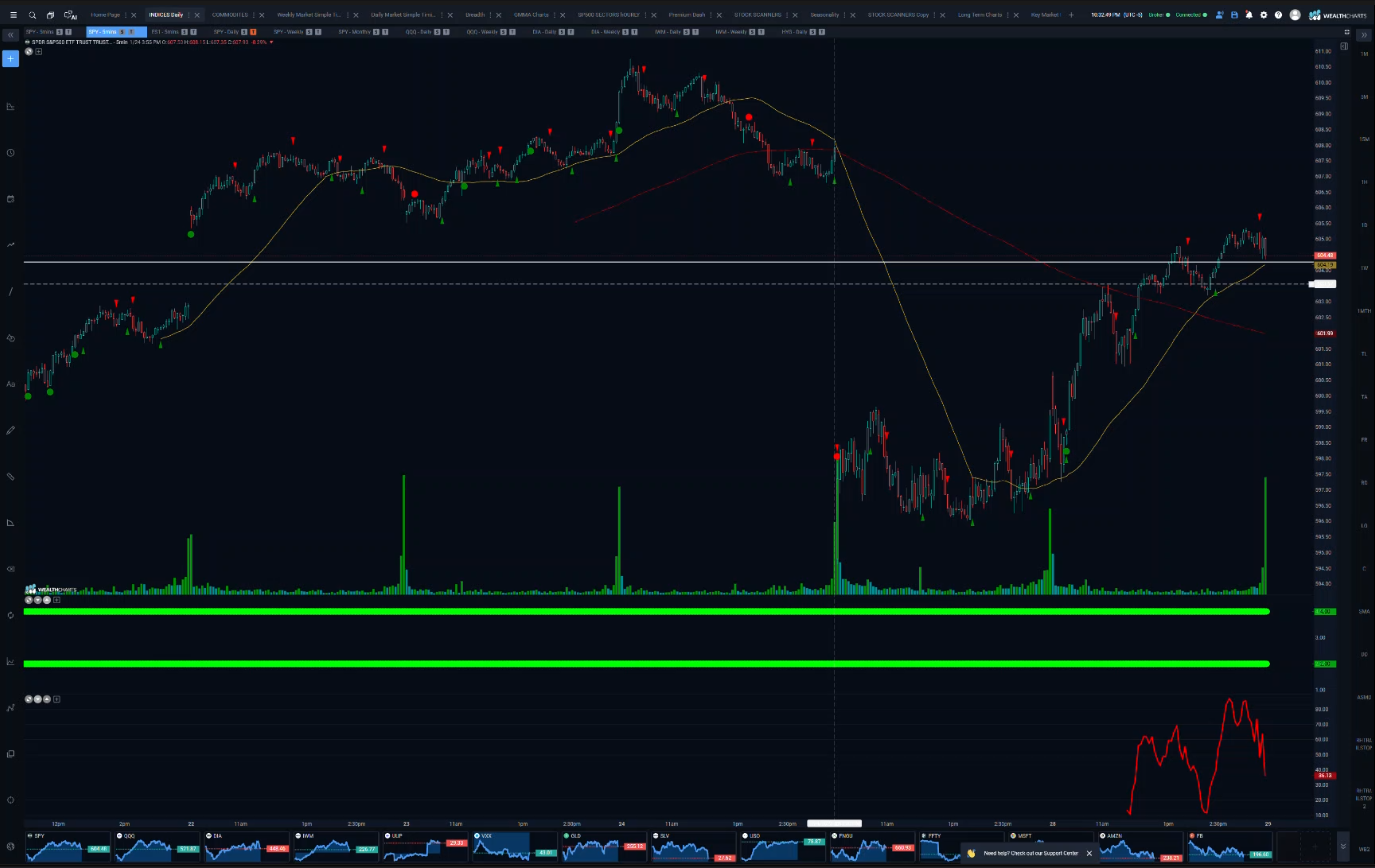This screenshot has height=868, width=1375.
Task: Toggle the round icon under symbol title
Action: [29, 51]
